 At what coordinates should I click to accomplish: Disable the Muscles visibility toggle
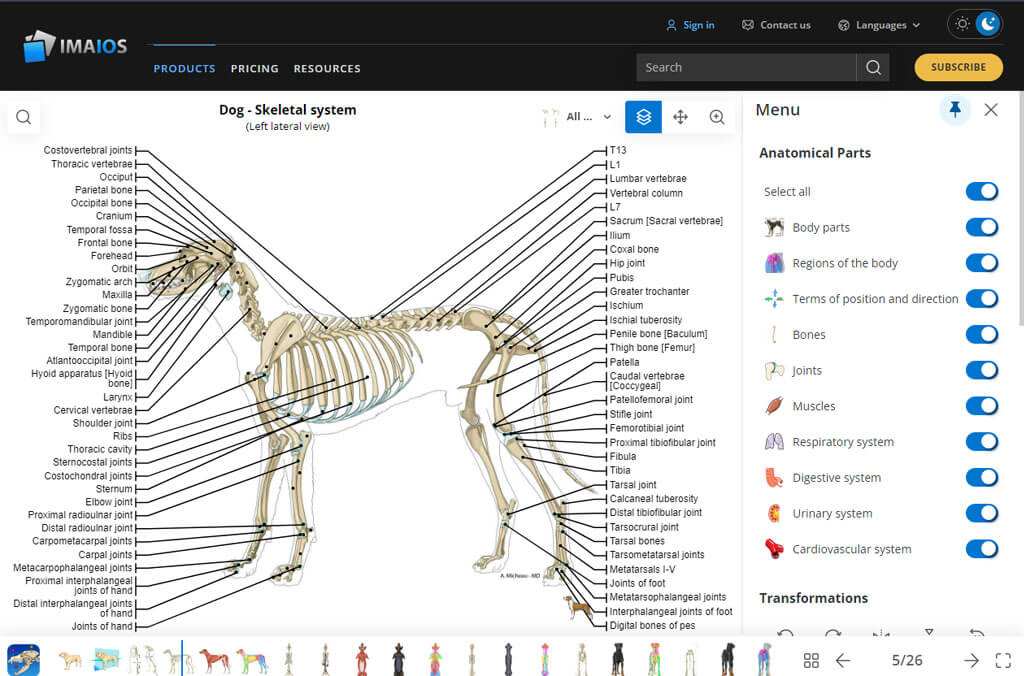[x=982, y=406]
